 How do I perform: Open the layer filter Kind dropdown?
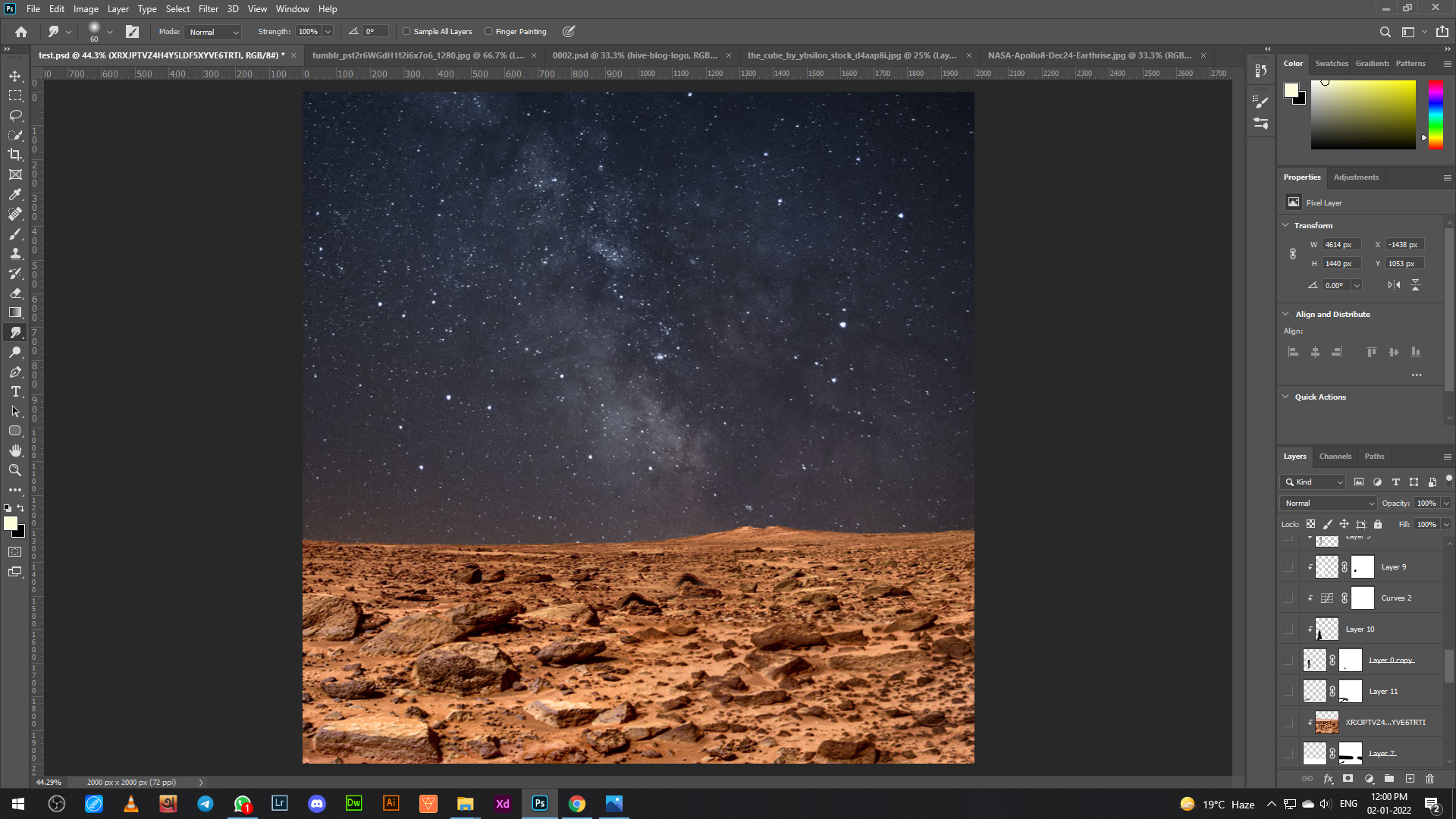1313,482
